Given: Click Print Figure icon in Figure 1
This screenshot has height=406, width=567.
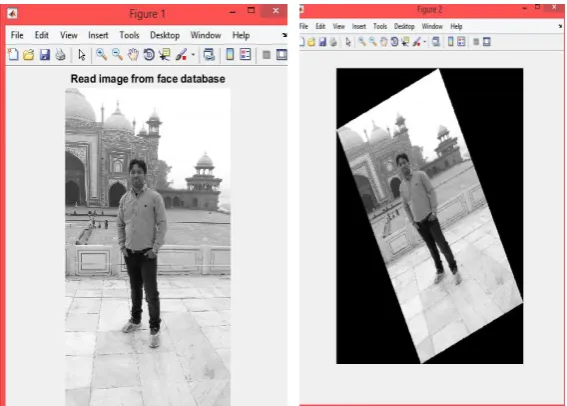Looking at the screenshot, I should click(x=60, y=55).
